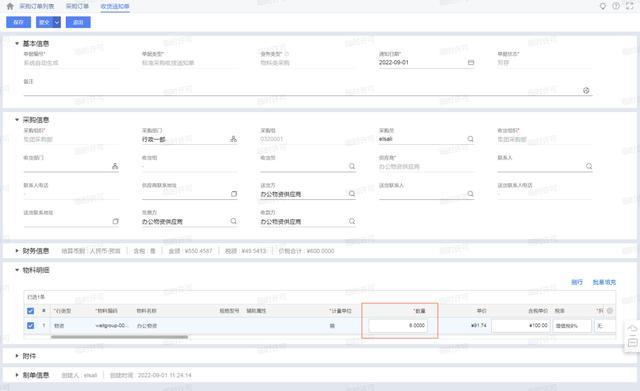
Task: Click the 删行 link
Action: pos(577,282)
